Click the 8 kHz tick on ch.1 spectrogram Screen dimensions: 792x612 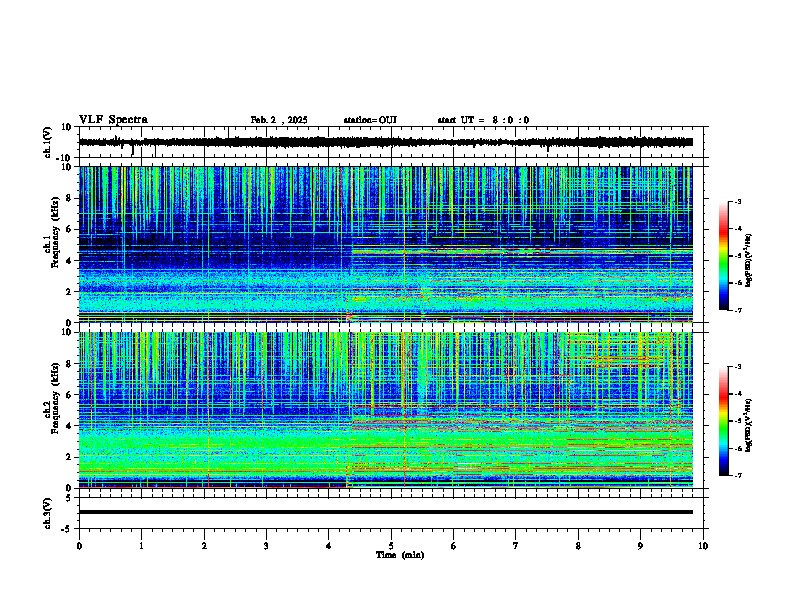click(69, 198)
